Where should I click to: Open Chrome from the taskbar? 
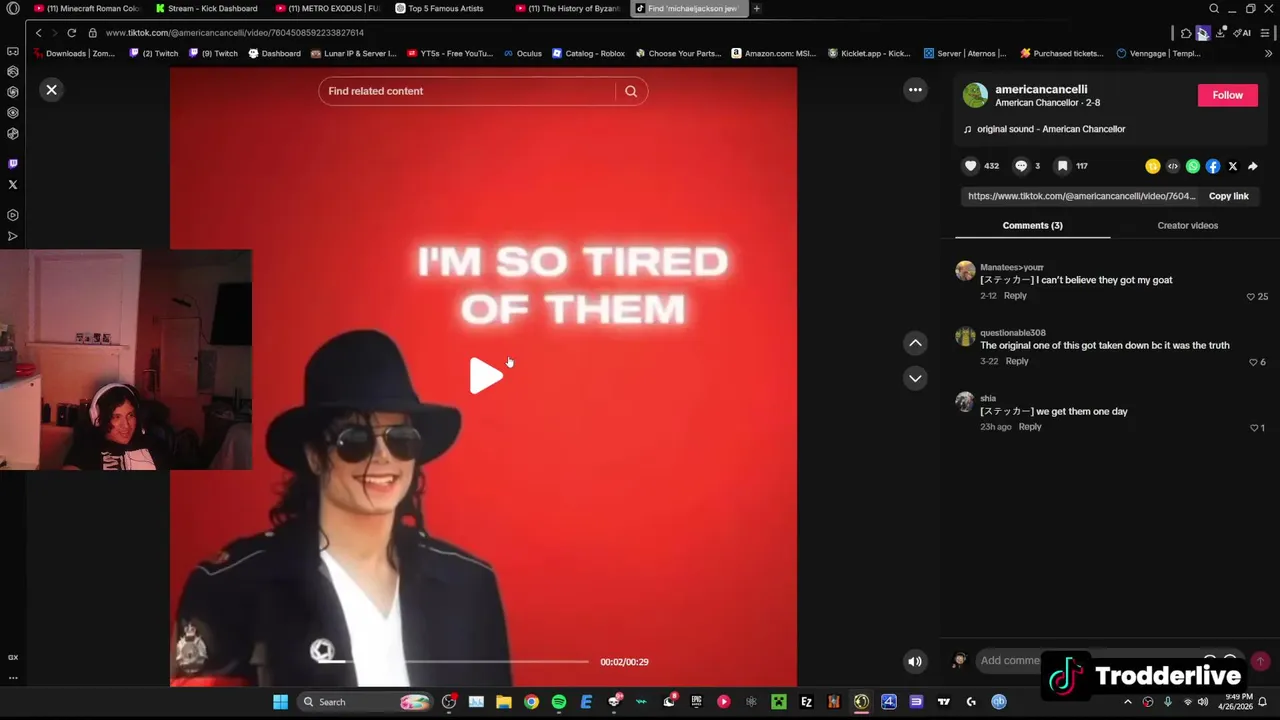(x=531, y=702)
